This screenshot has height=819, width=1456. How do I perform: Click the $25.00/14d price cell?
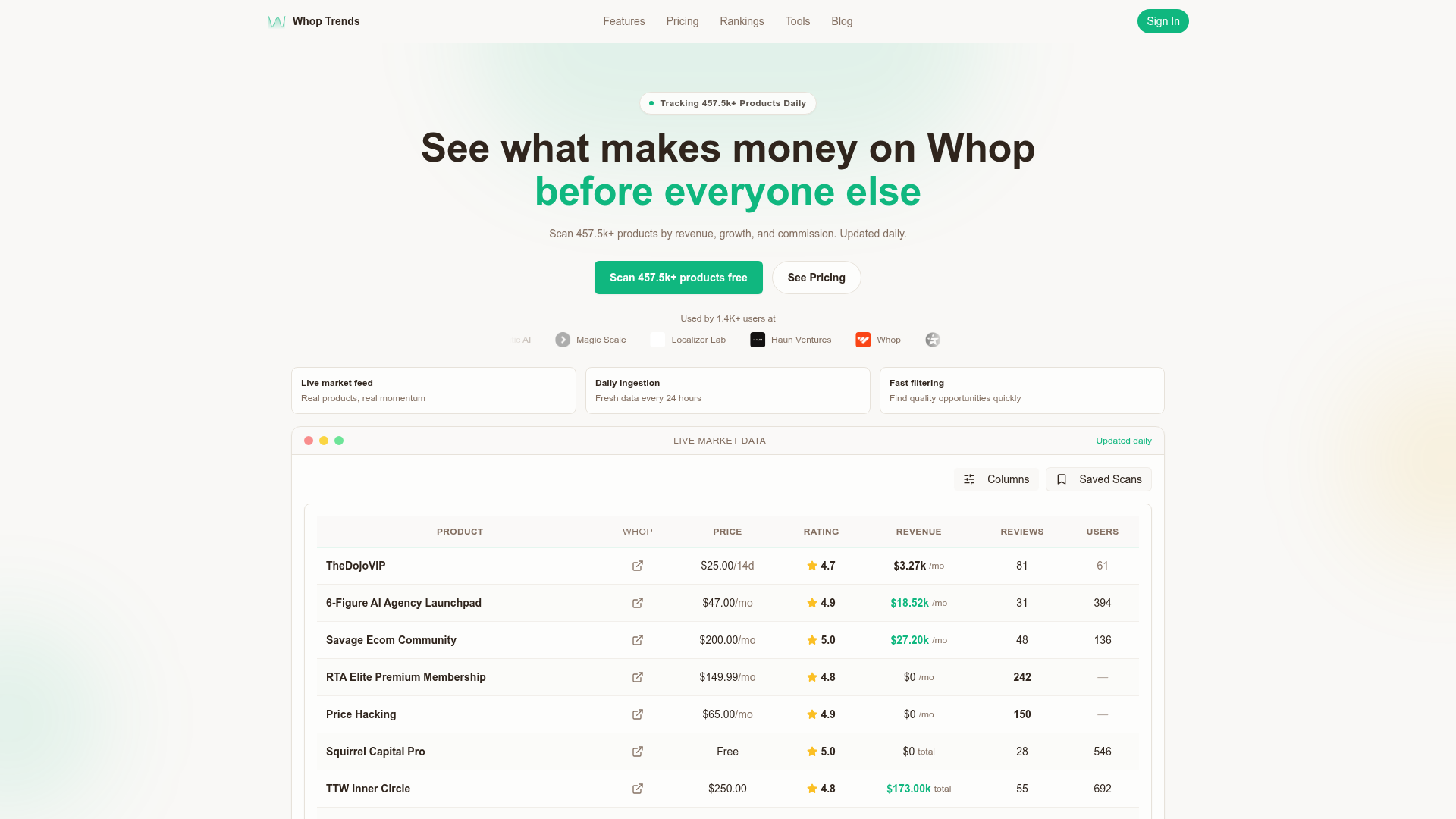click(727, 566)
